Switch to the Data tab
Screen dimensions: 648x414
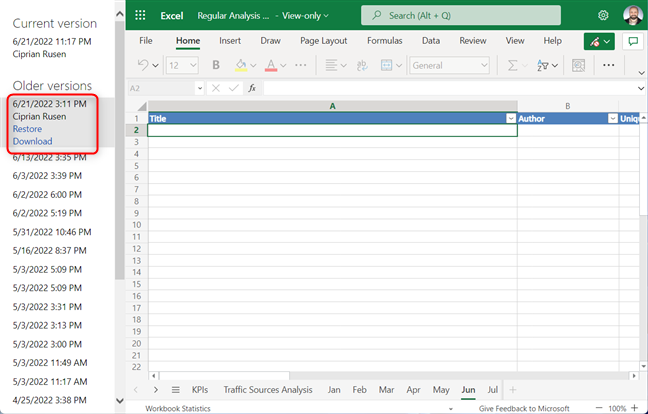click(x=431, y=40)
